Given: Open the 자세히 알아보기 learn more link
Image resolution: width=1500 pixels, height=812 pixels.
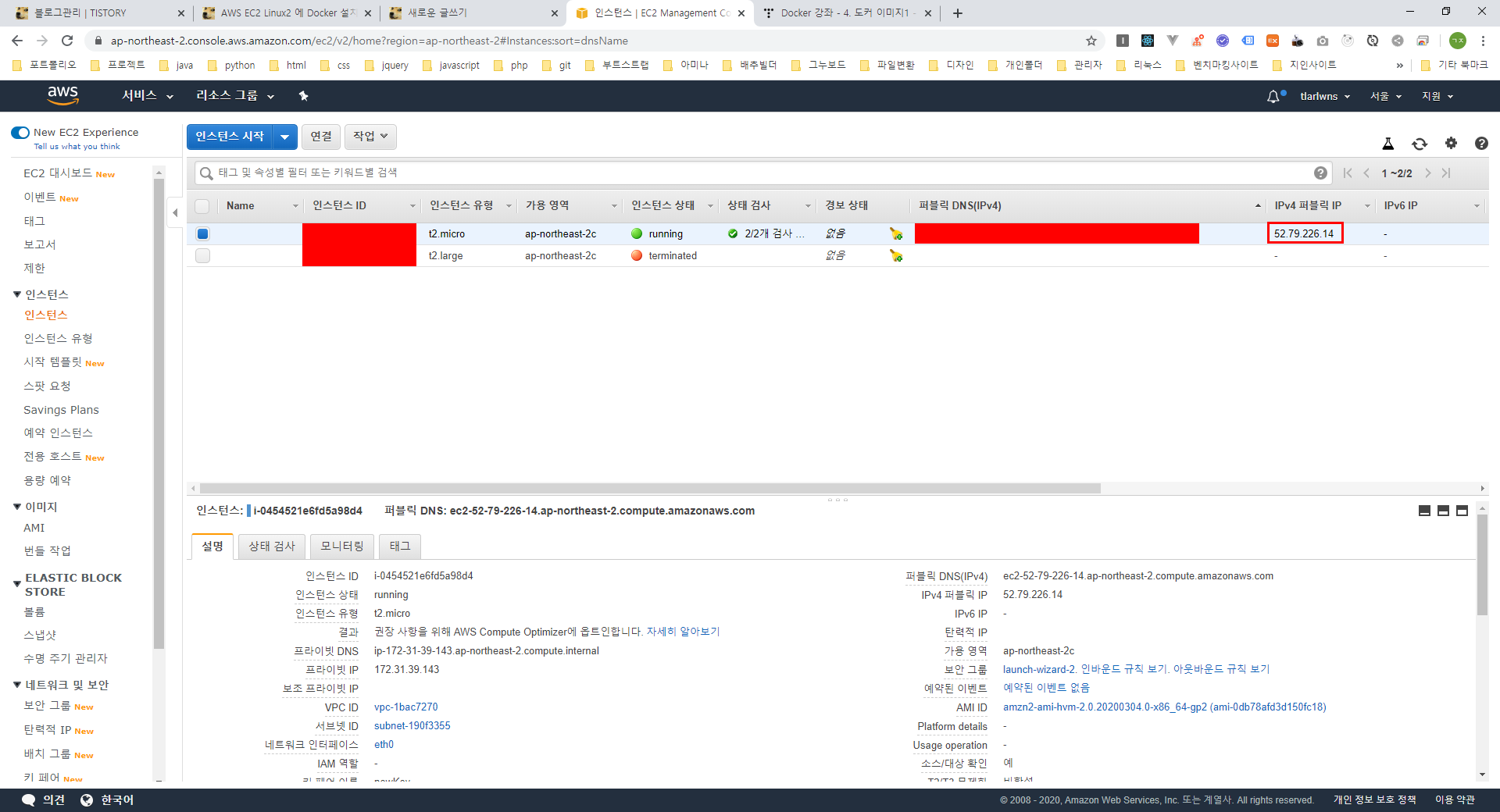Looking at the screenshot, I should 683,632.
